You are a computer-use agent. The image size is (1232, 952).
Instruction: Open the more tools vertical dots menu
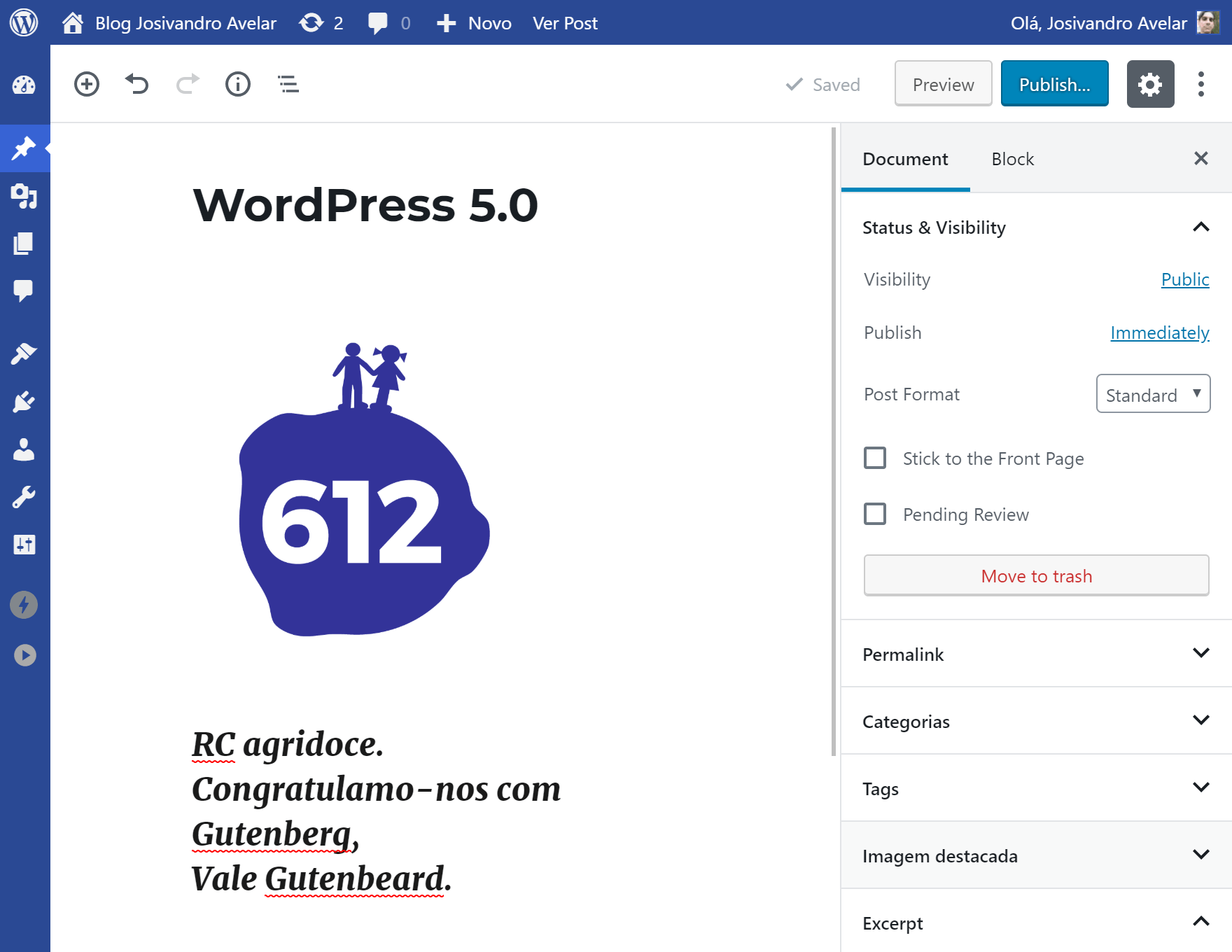[1201, 84]
